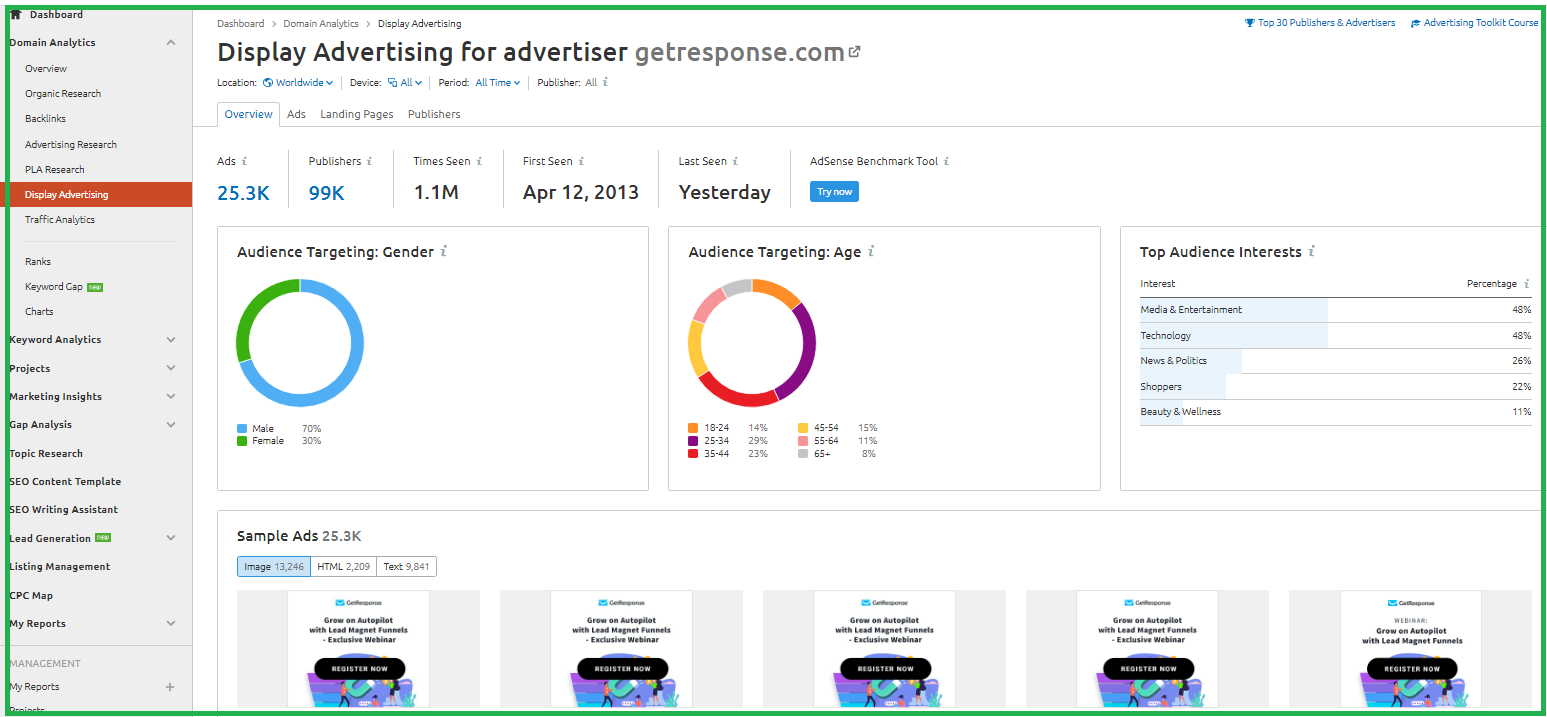This screenshot has height=717, width=1547.
Task: Open the Dashboard home icon
Action: click(x=16, y=14)
